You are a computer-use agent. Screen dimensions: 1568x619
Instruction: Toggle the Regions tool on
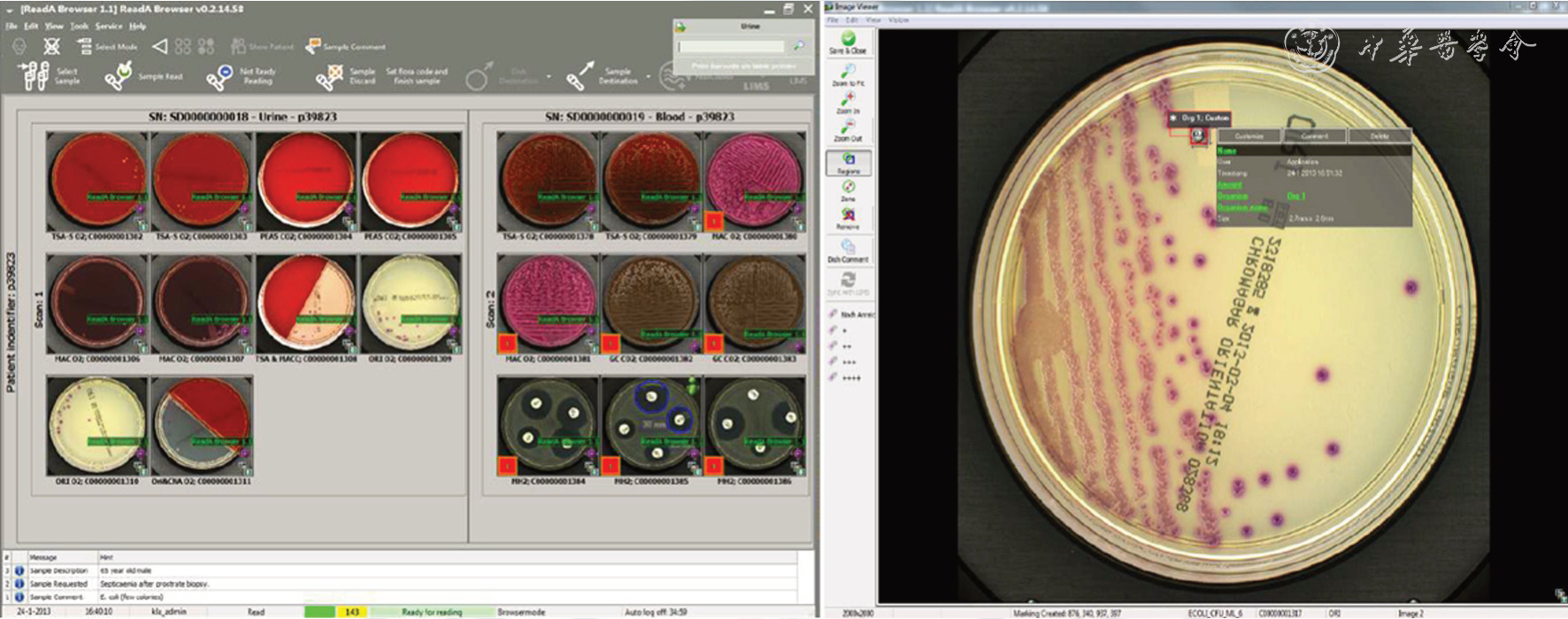coord(848,162)
